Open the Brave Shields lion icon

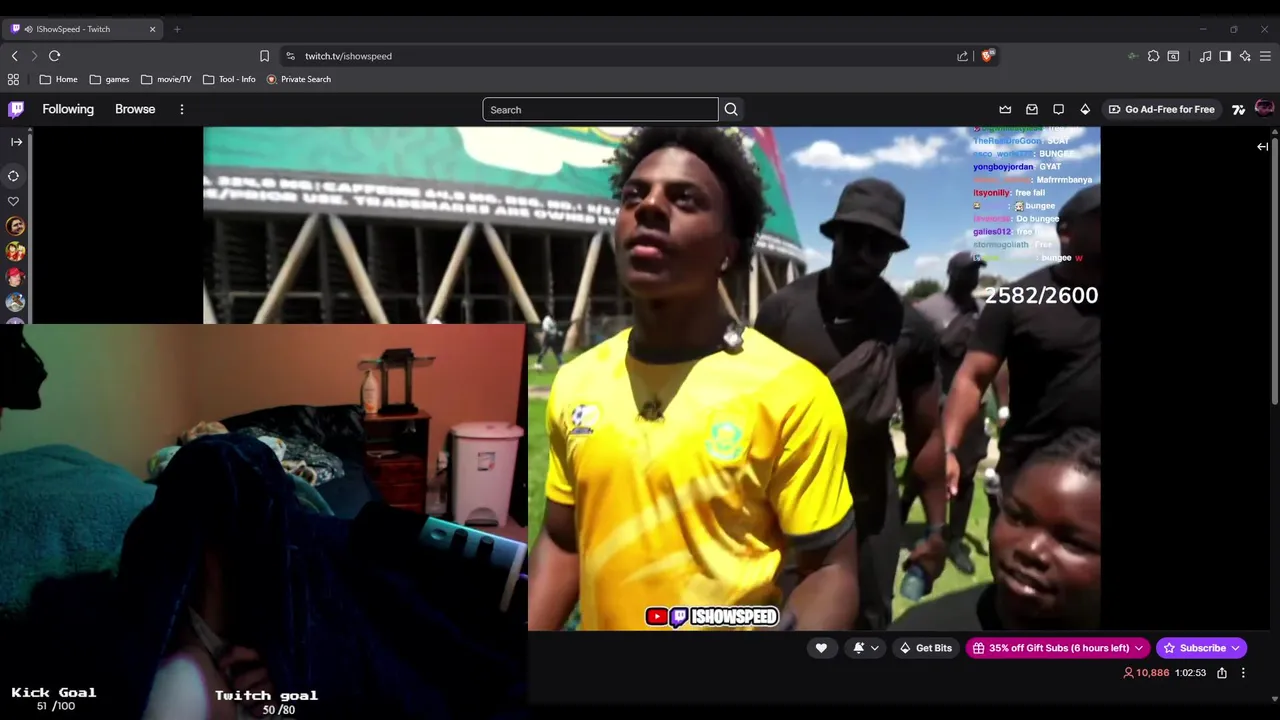pos(987,55)
